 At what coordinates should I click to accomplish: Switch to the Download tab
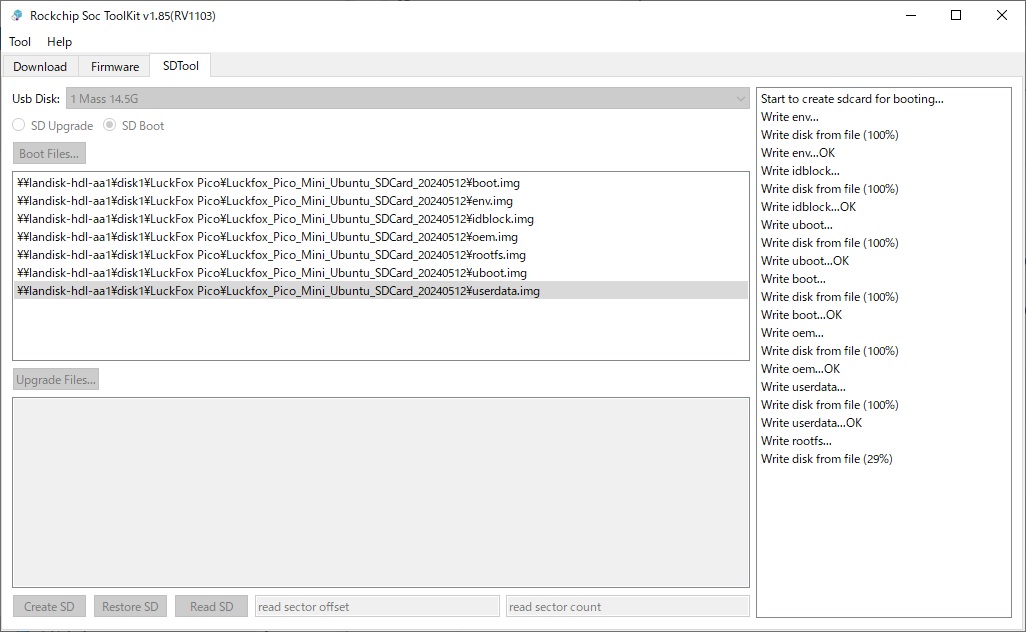40,67
